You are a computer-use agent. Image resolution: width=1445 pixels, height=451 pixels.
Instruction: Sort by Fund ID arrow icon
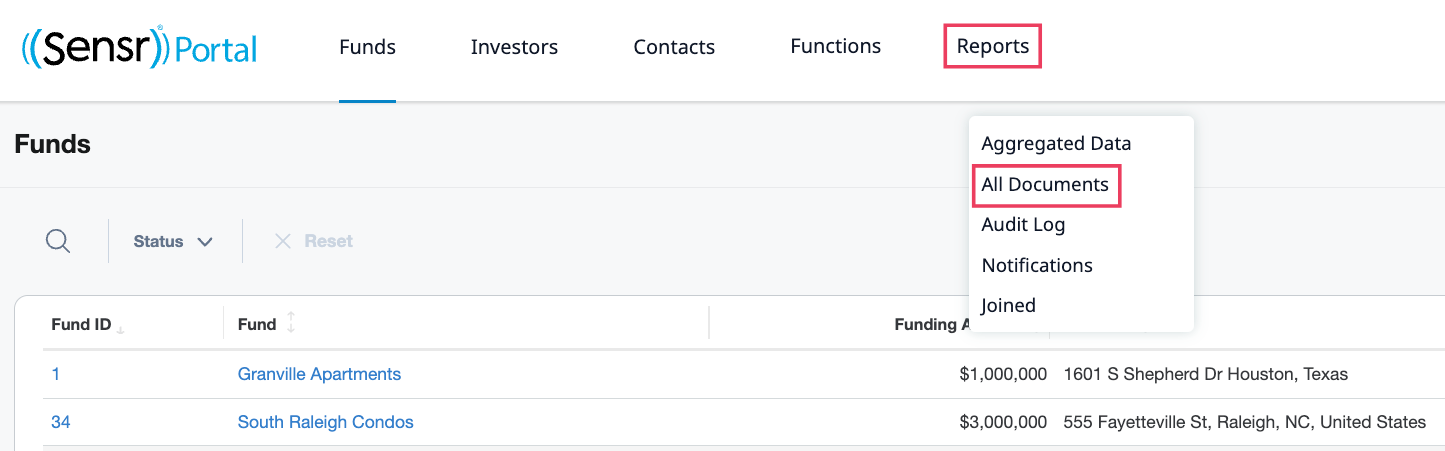(120, 328)
